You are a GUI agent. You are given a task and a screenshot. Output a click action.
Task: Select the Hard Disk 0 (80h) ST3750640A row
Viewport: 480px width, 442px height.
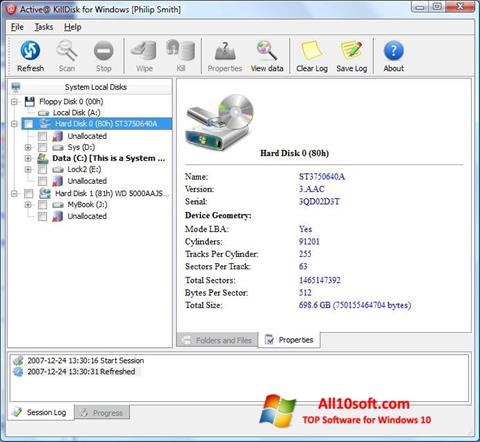click(97, 124)
